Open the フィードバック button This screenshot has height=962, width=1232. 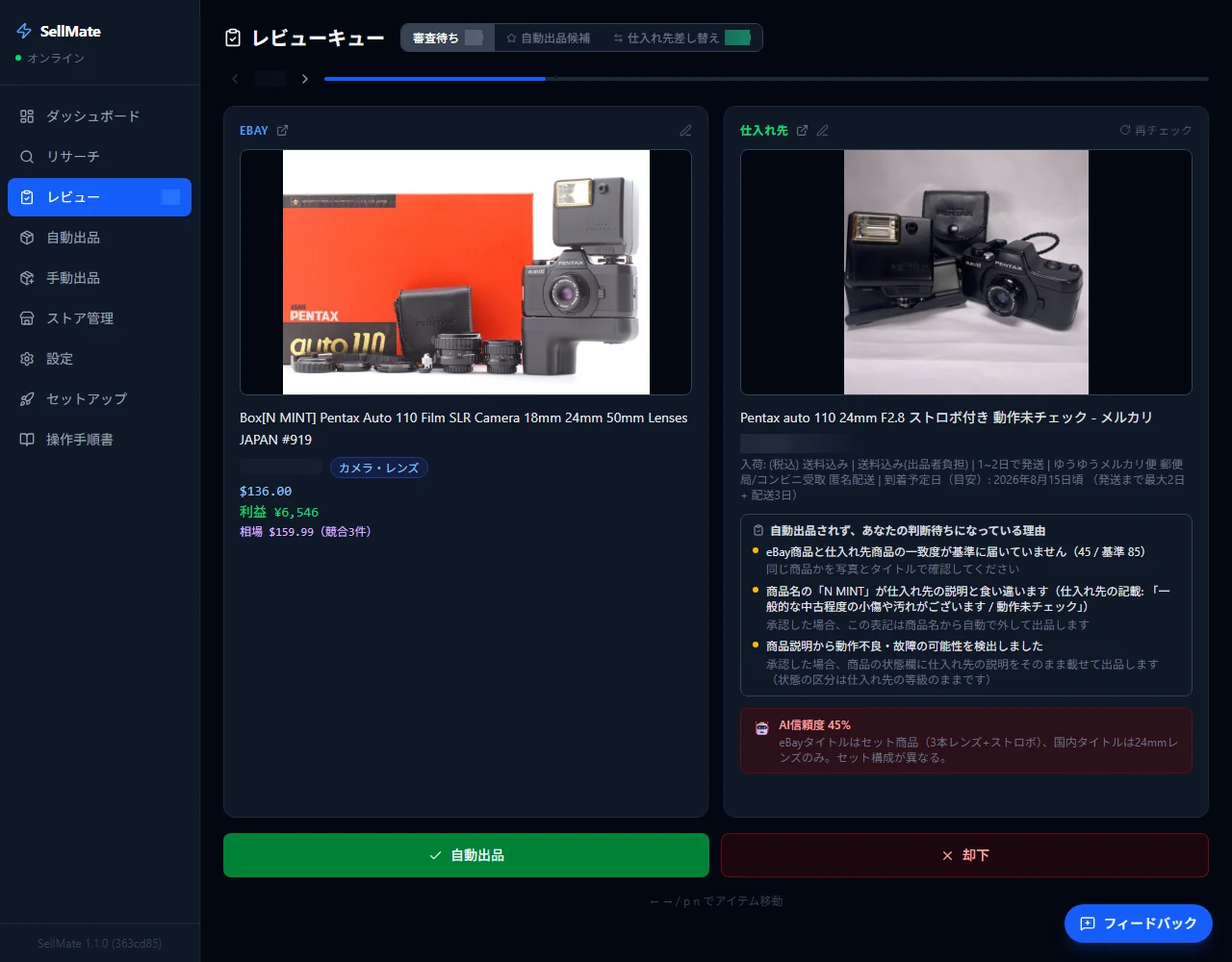coord(1139,924)
